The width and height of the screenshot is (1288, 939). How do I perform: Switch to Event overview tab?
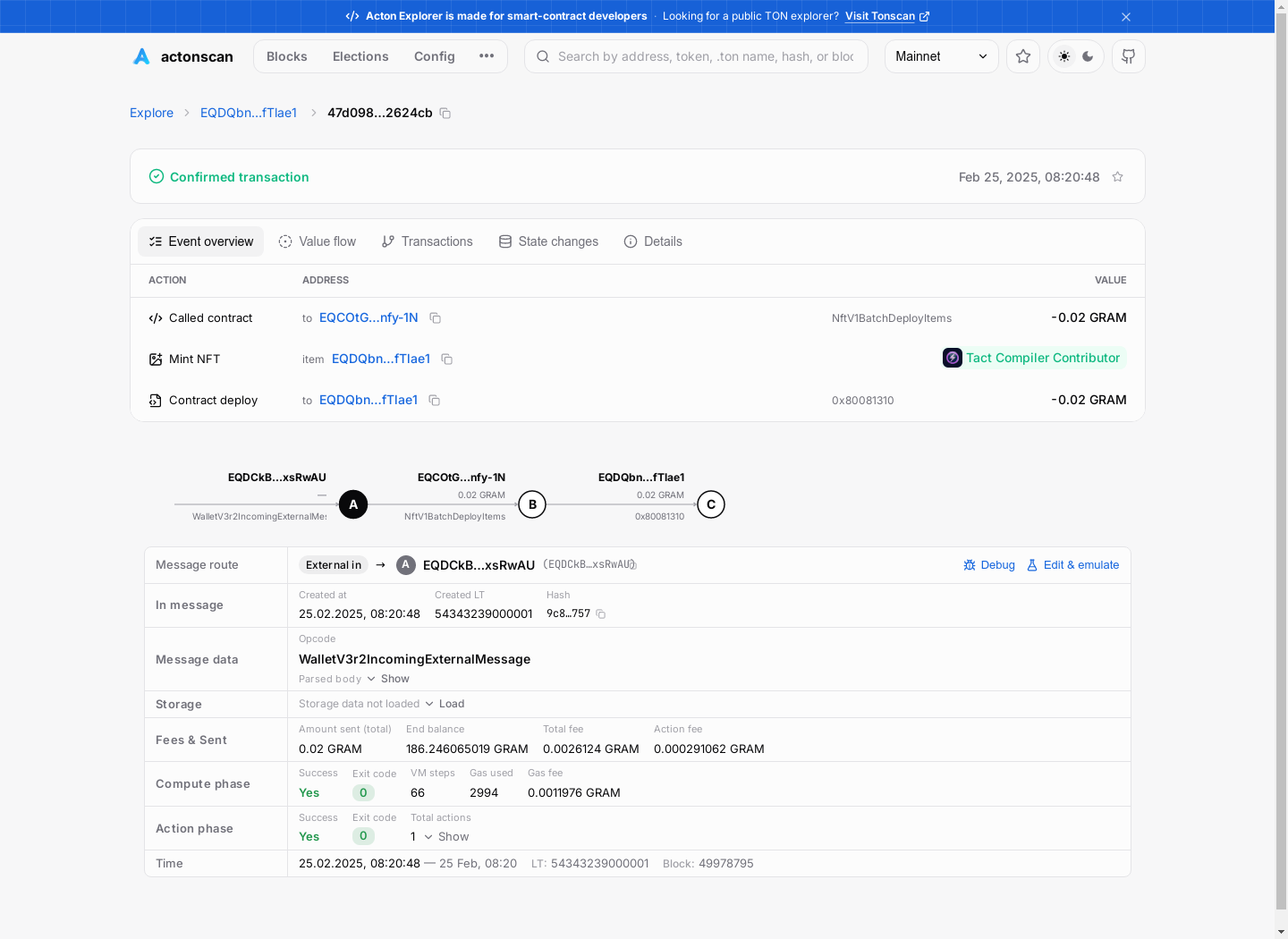click(201, 241)
